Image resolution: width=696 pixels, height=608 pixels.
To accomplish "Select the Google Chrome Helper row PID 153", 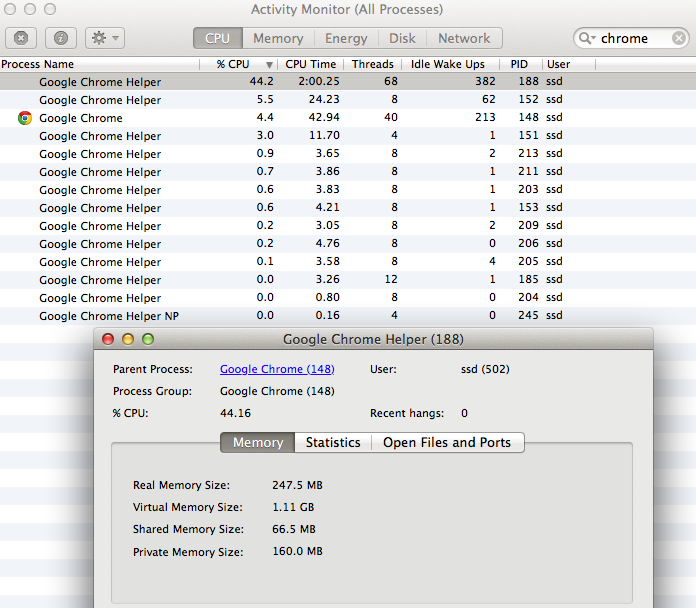I will [x=348, y=208].
